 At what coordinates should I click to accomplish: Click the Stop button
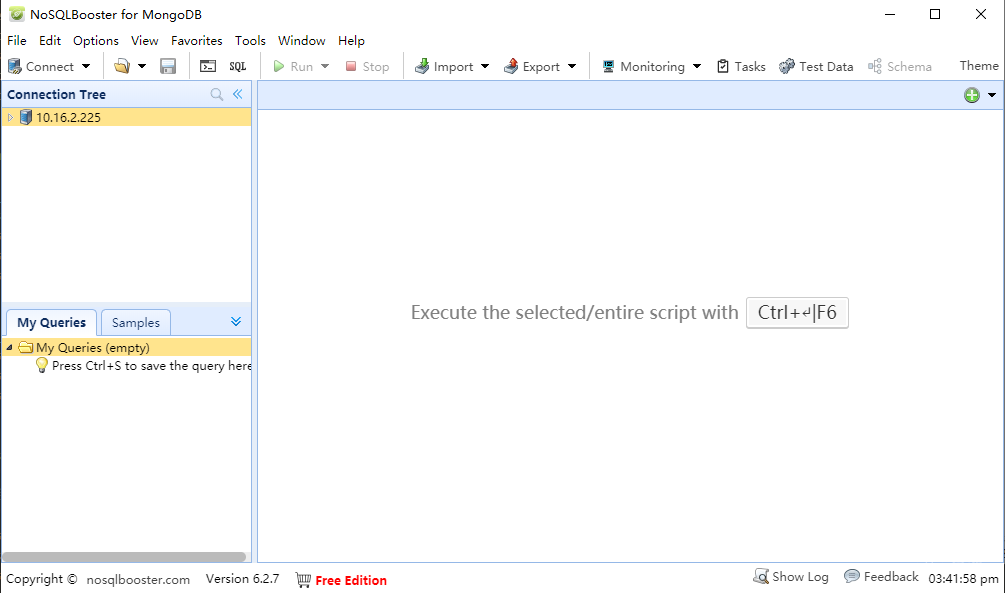[x=367, y=67]
